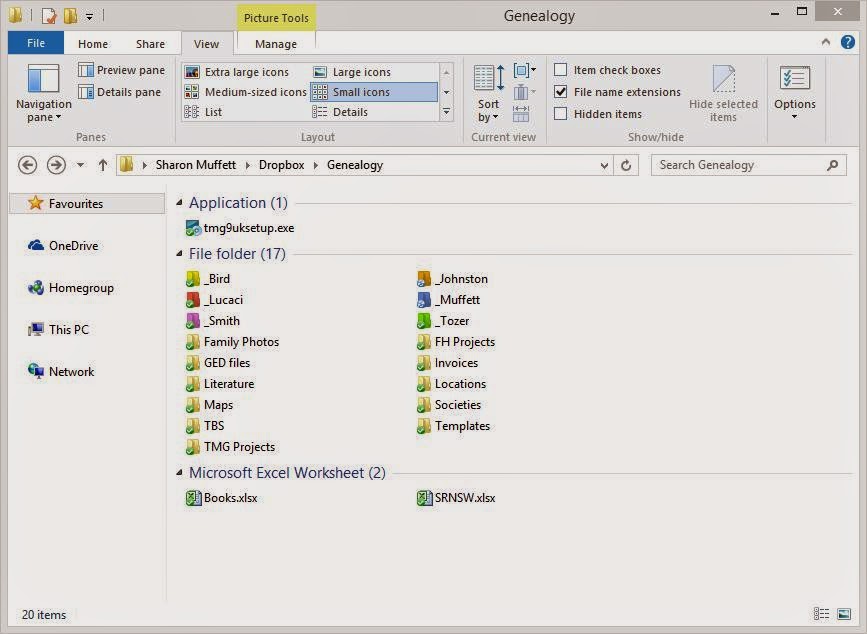Select the SRNSW.xlsx file
867x634 pixels.
(x=456, y=497)
